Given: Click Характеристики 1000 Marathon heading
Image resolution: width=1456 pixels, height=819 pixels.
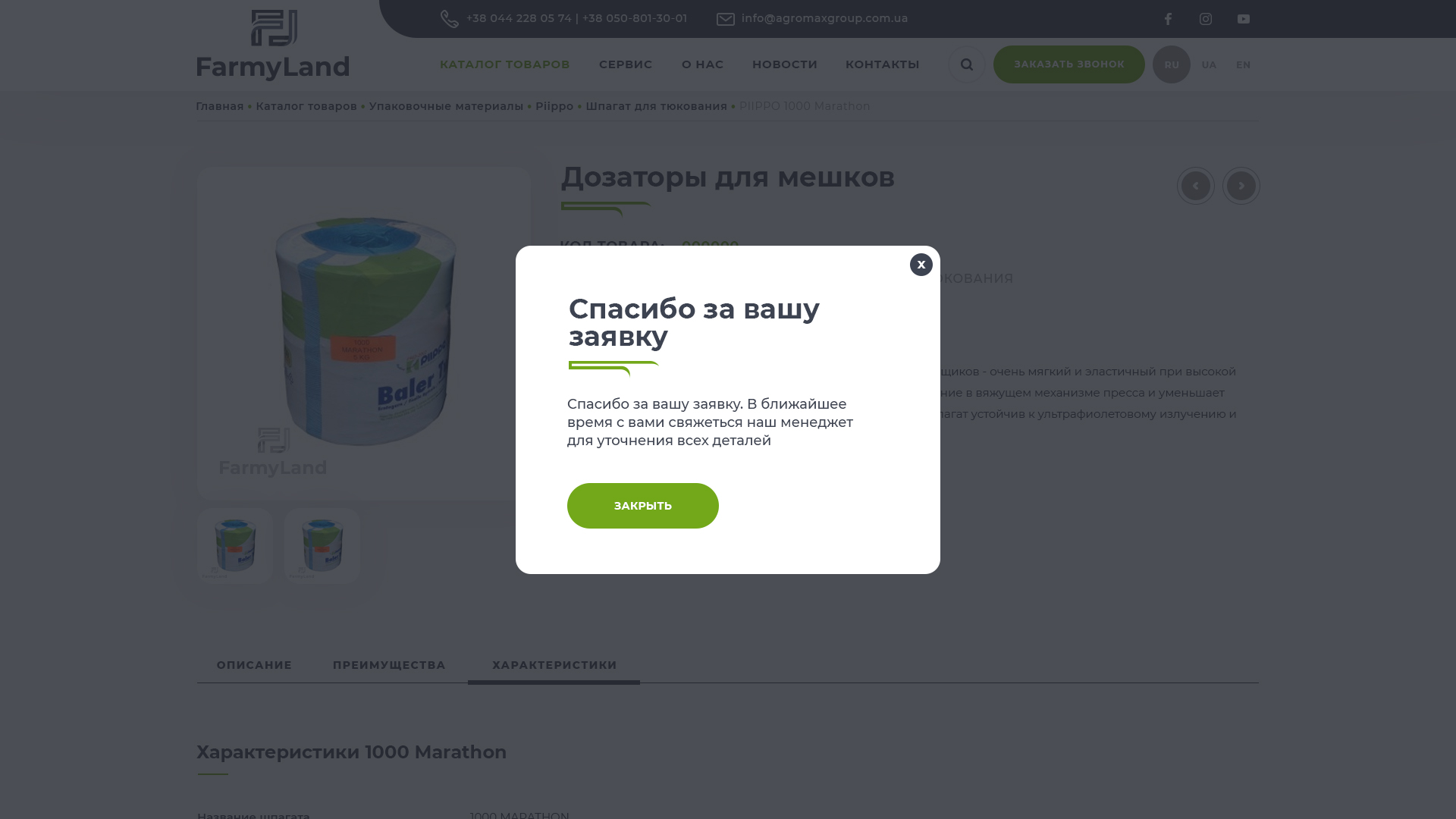Looking at the screenshot, I should coord(352,752).
